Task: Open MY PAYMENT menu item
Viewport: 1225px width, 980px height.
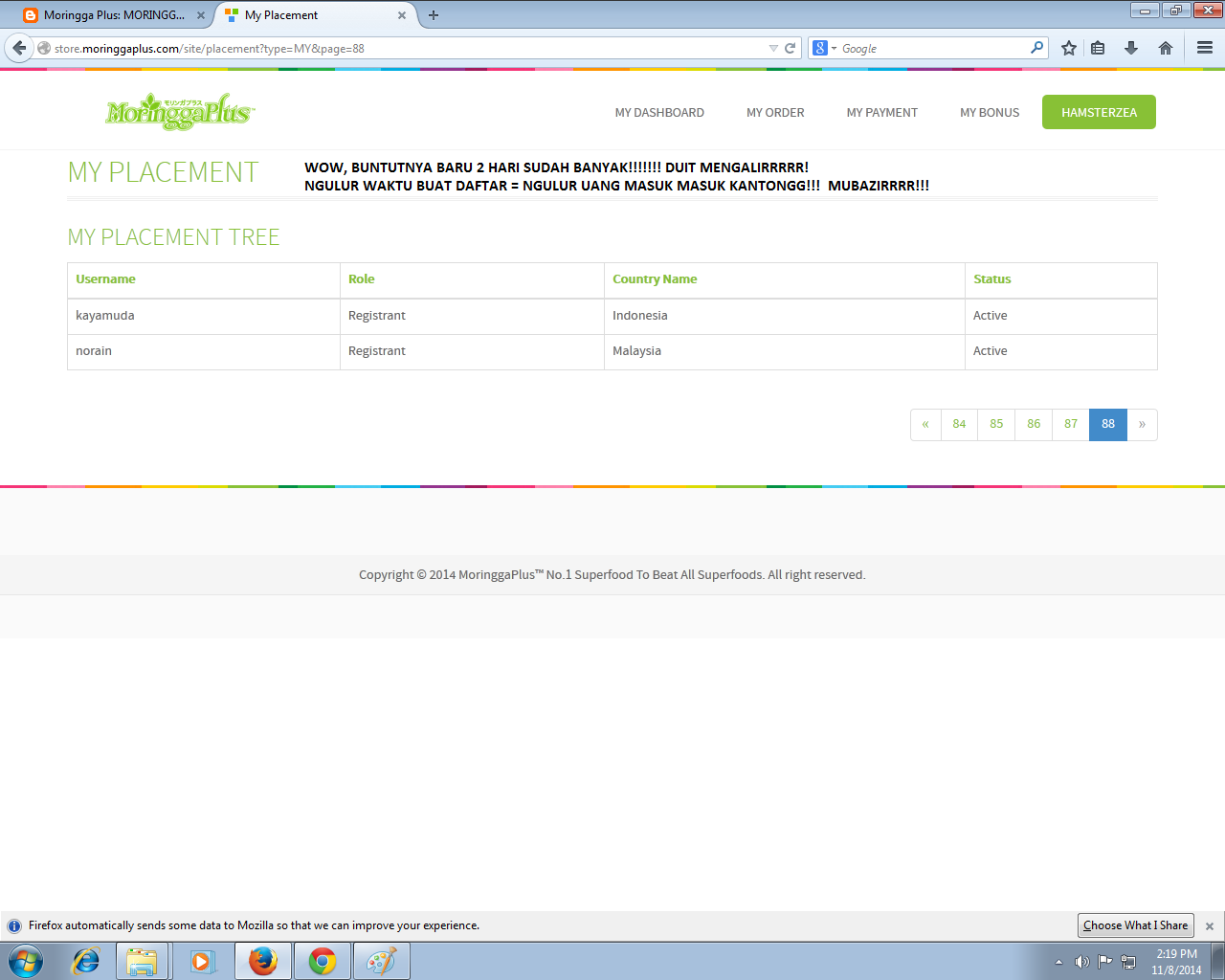Action: click(882, 113)
